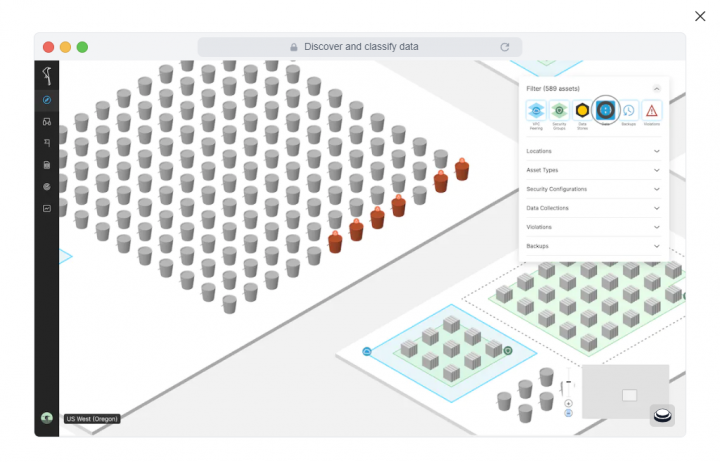
Task: Expand the Security Configurations section
Action: click(x=593, y=189)
